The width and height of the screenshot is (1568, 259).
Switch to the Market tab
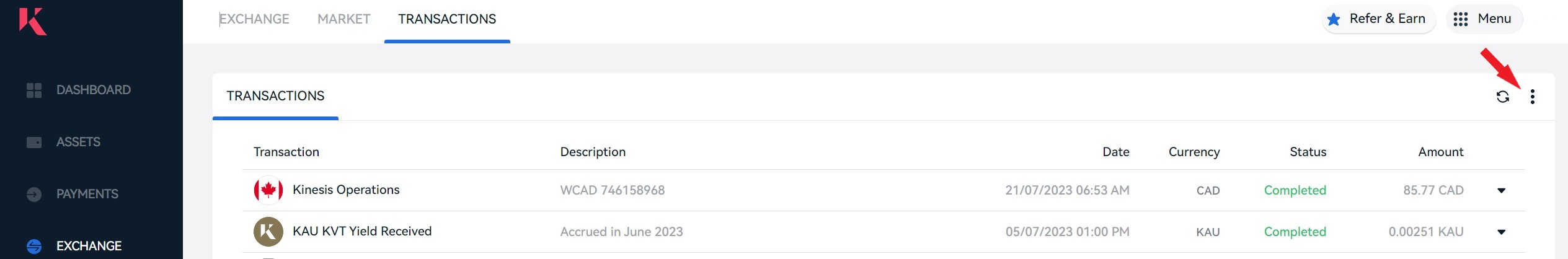[344, 19]
